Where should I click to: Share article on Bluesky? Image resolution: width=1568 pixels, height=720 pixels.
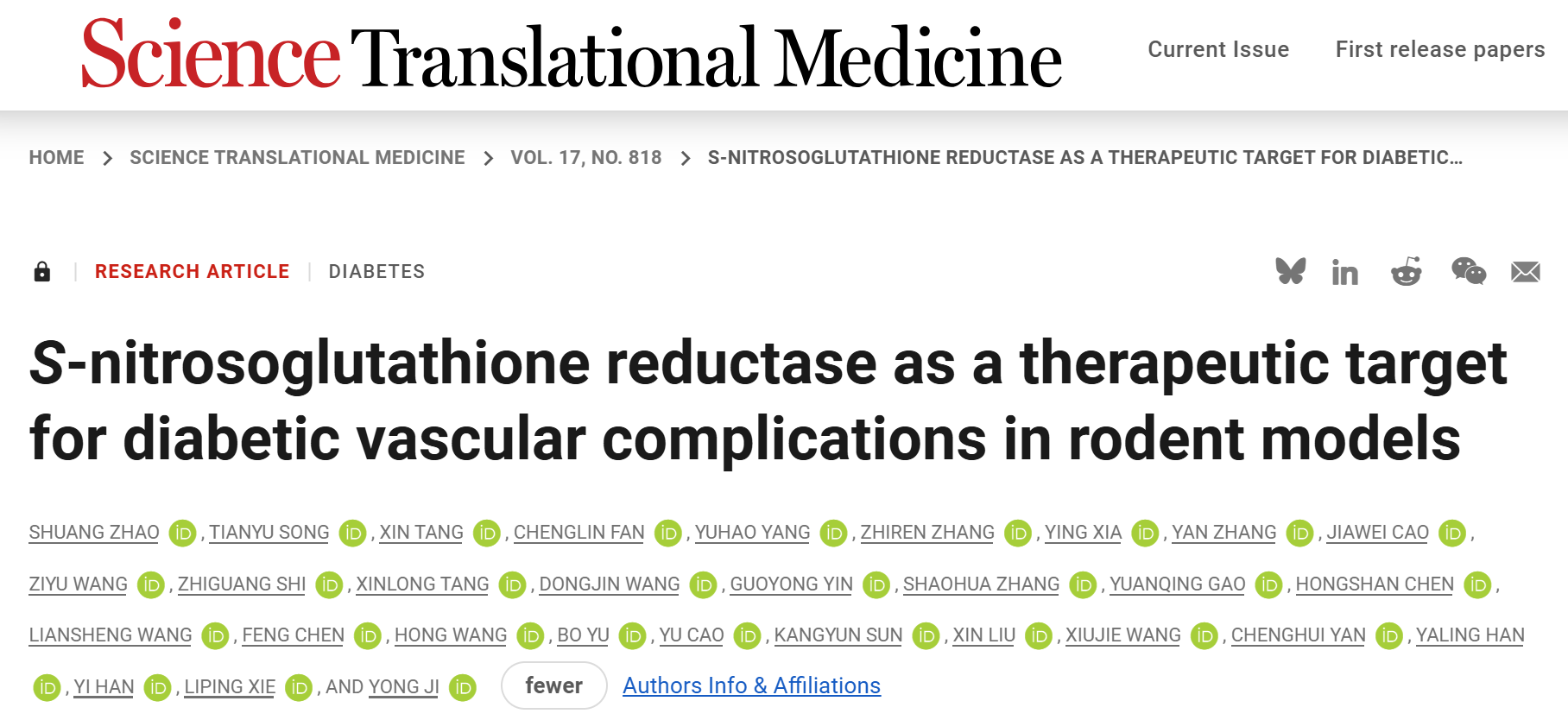click(x=1290, y=272)
